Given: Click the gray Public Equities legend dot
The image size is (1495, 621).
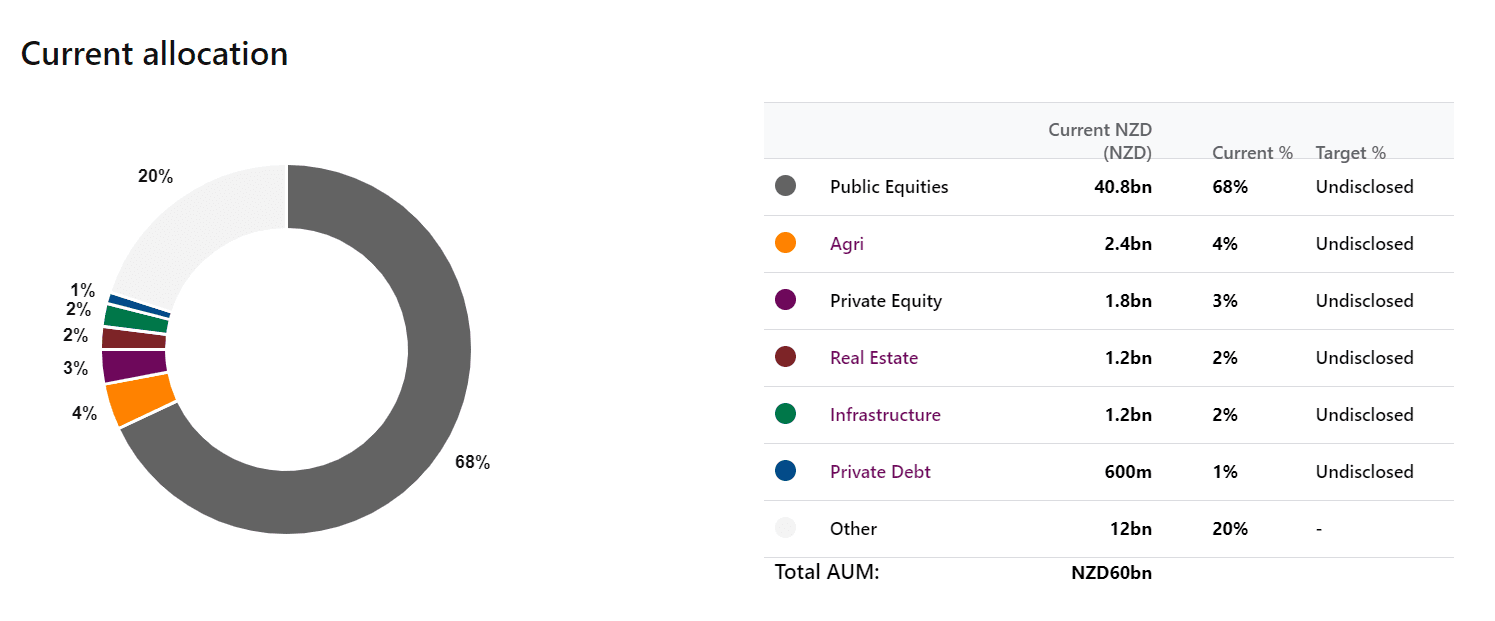Looking at the screenshot, I should click(x=785, y=186).
